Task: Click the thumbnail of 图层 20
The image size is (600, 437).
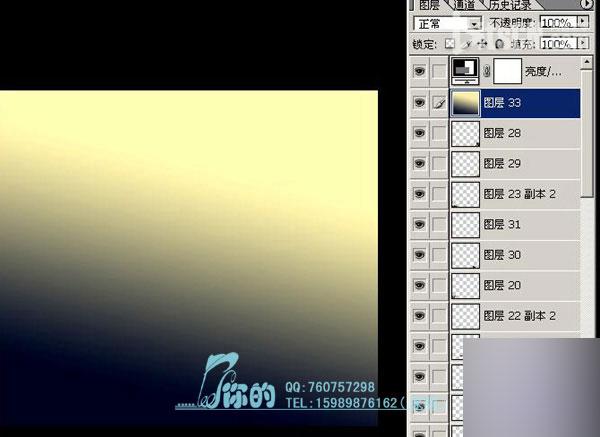Action: pos(465,285)
